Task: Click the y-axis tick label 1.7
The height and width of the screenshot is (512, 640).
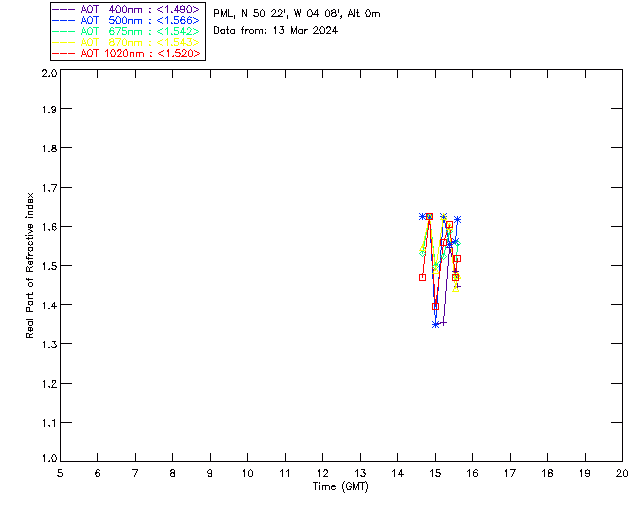Action: pyautogui.click(x=49, y=187)
